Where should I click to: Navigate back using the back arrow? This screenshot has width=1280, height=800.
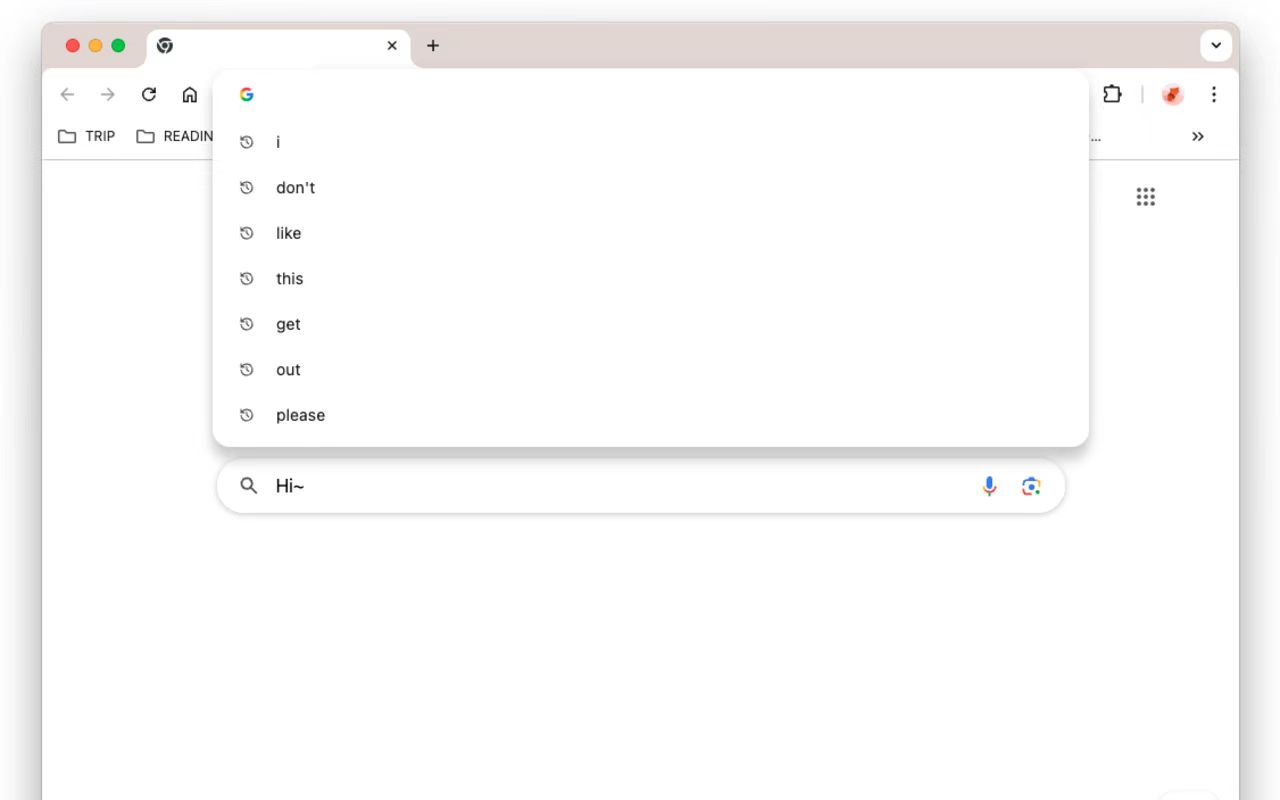(67, 94)
